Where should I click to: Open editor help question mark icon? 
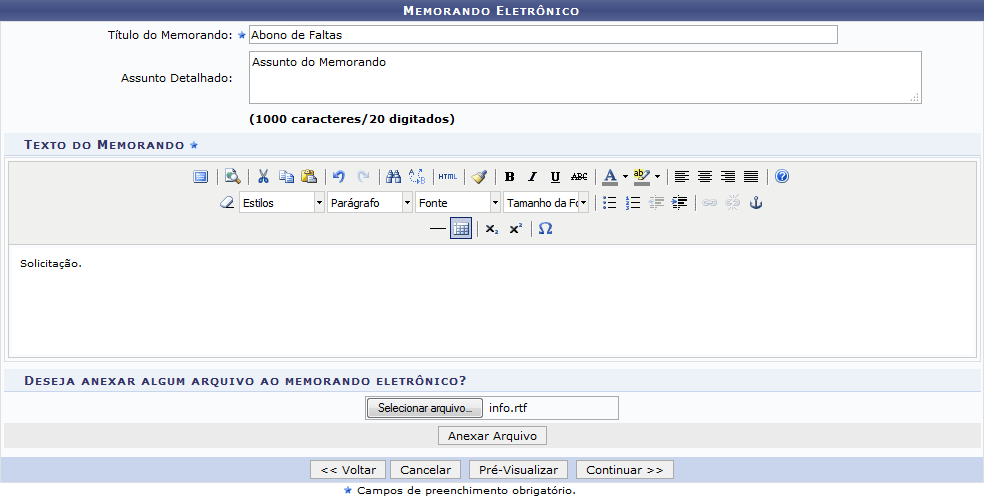click(x=782, y=177)
